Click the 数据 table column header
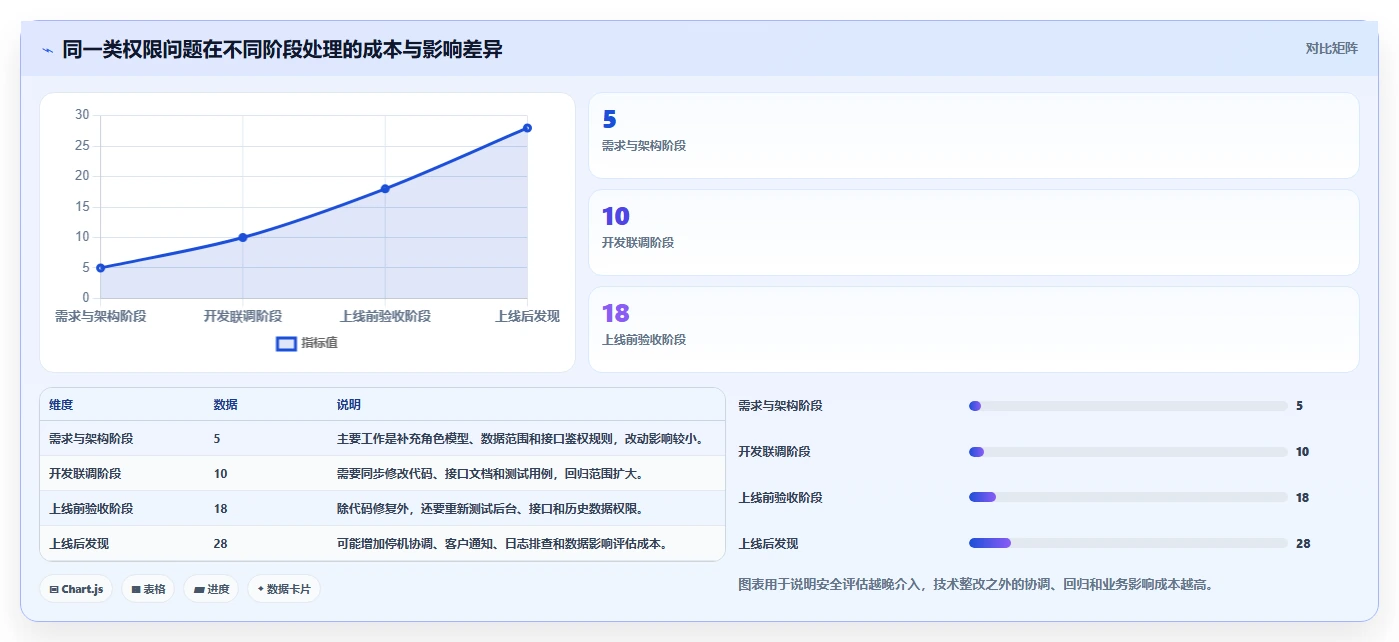The image size is (1399, 642). 226,405
